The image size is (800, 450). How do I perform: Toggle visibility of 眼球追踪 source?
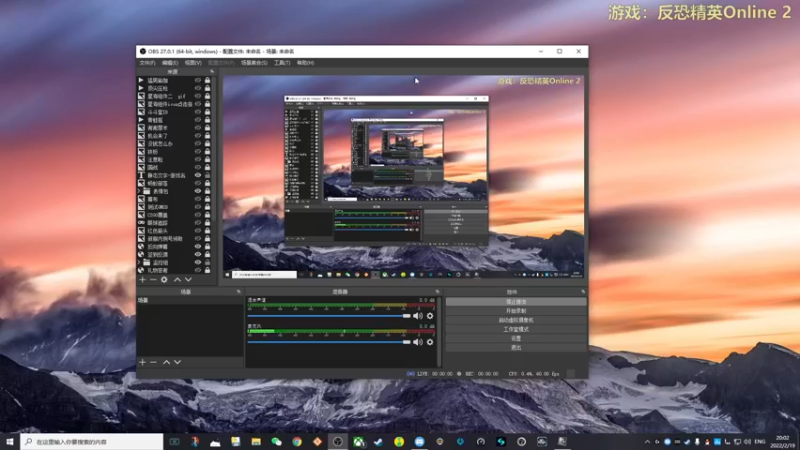coord(198,222)
